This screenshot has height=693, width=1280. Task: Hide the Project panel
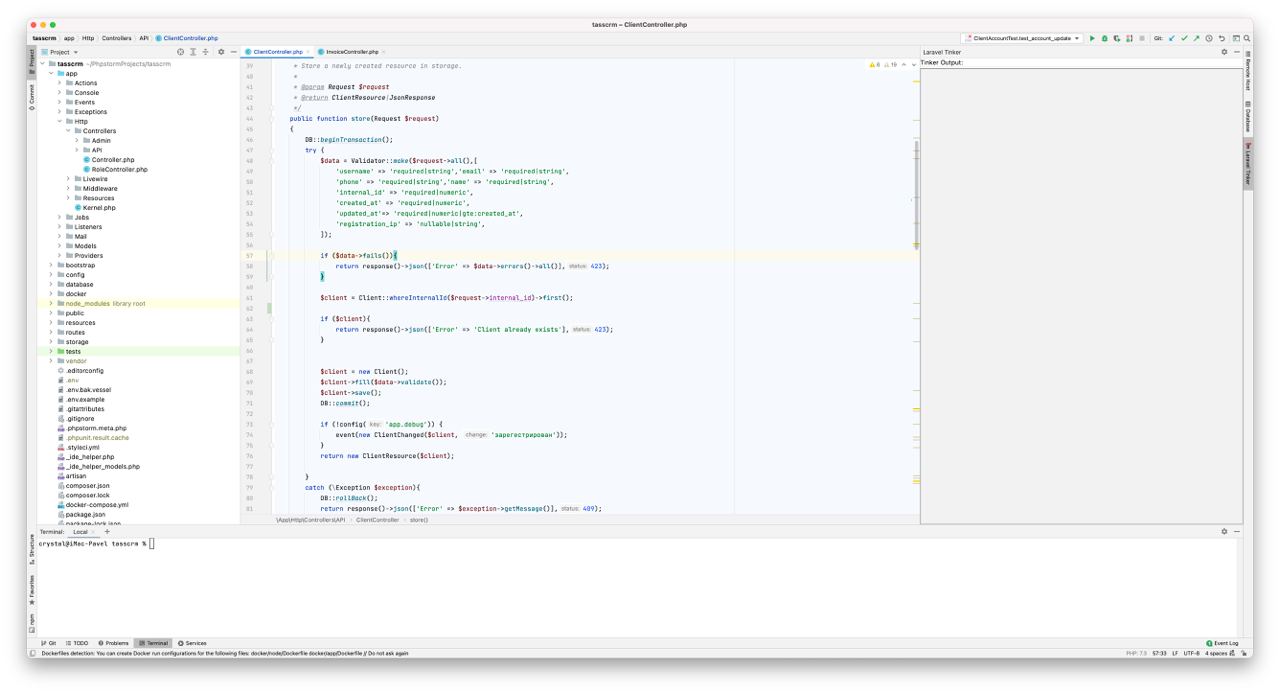tap(233, 52)
